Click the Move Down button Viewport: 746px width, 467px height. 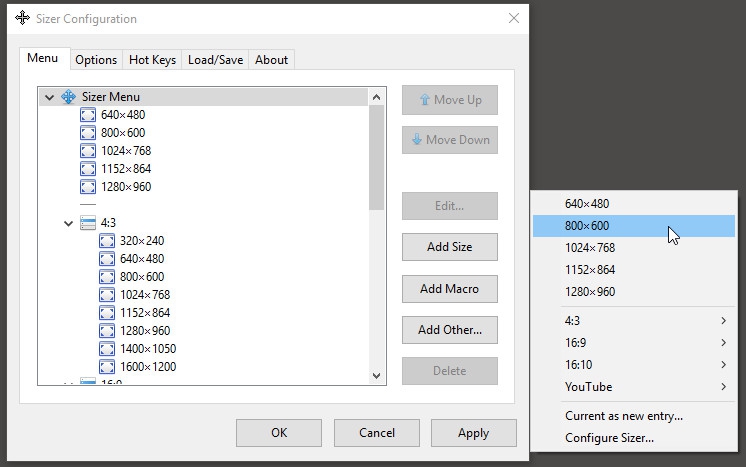click(450, 140)
